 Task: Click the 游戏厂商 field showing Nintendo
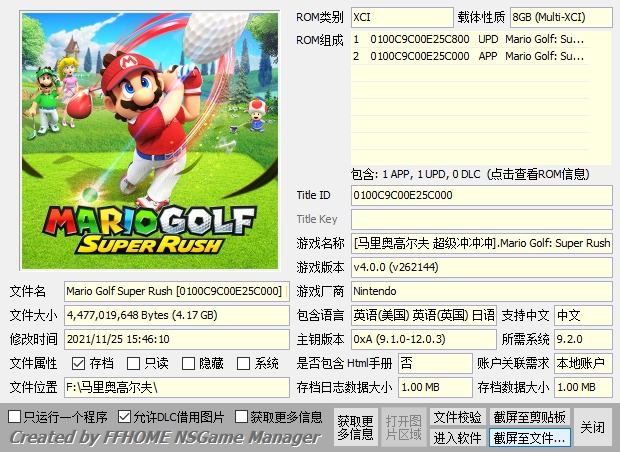pos(482,291)
